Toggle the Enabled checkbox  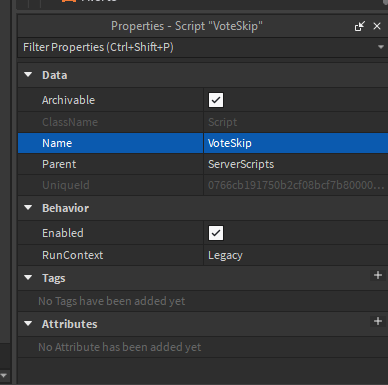tap(216, 233)
